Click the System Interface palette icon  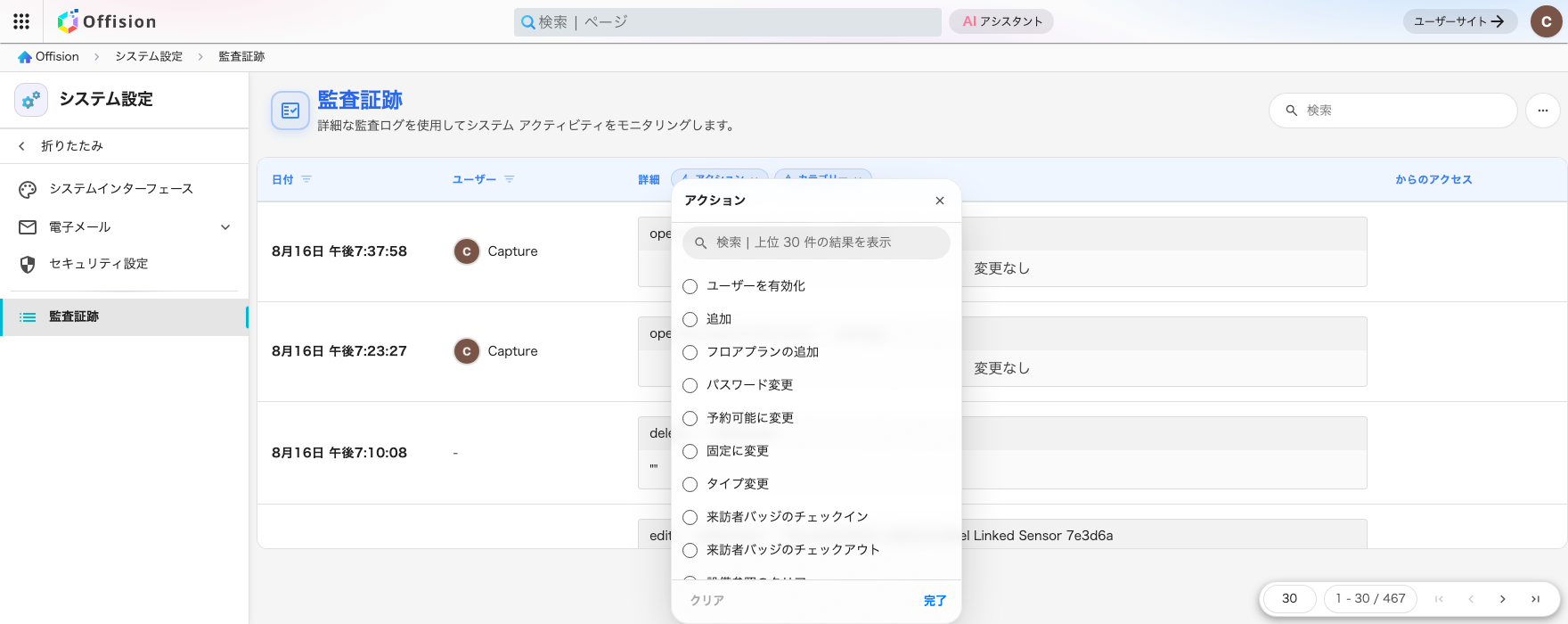click(x=28, y=189)
